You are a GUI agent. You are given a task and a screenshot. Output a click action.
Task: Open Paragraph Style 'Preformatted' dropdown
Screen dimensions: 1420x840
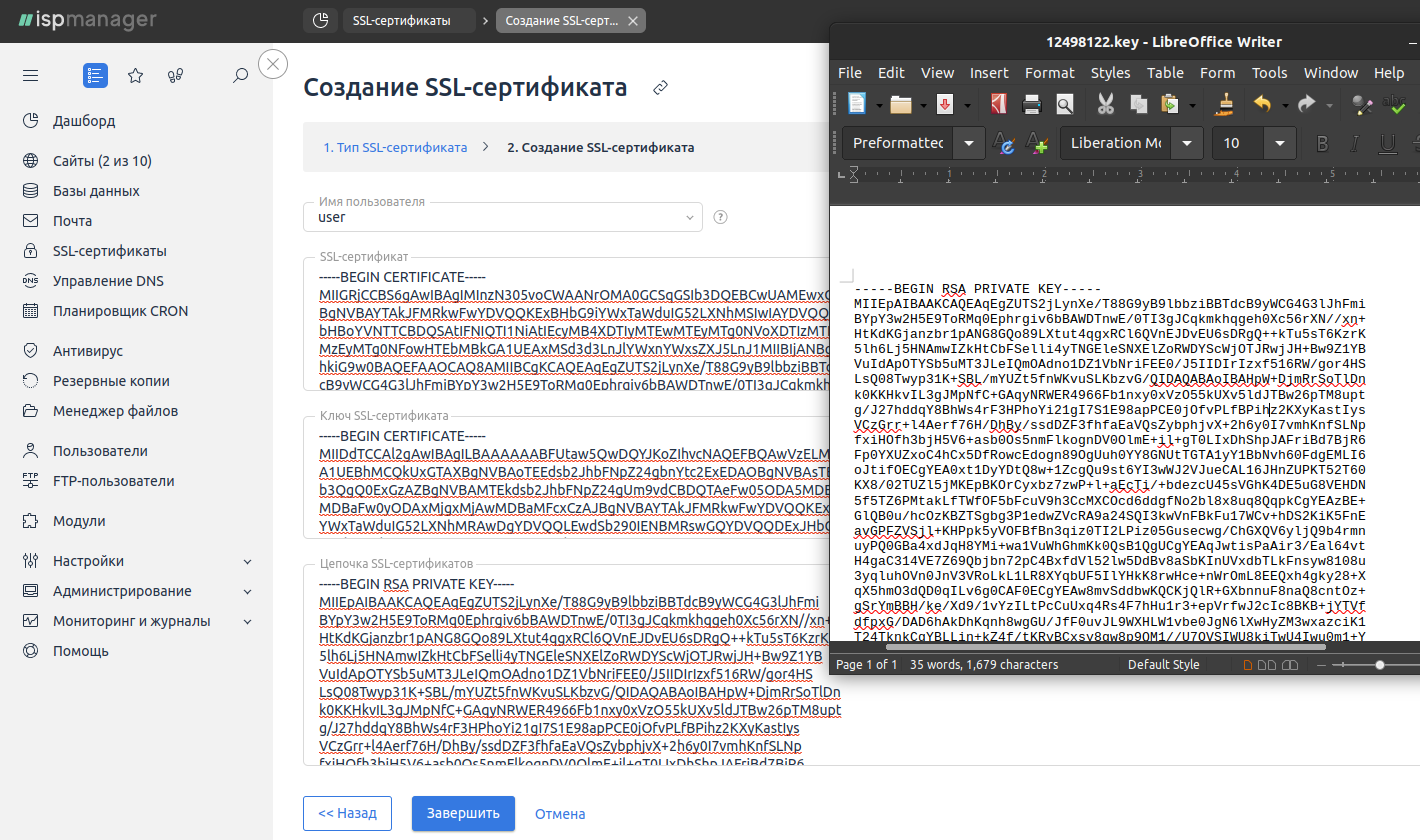pyautogui.click(x=969, y=144)
